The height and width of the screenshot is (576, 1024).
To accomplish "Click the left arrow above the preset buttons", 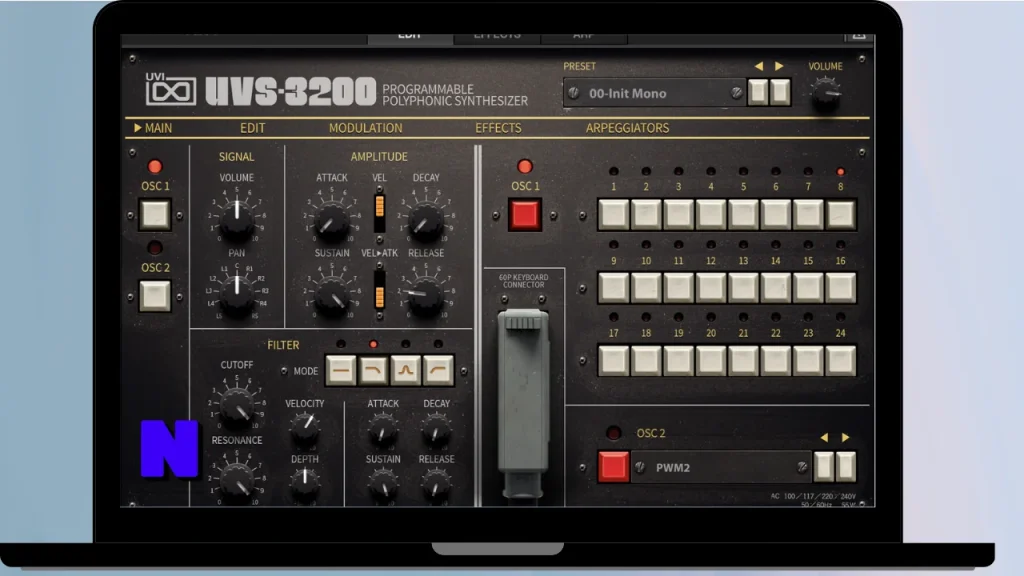I will (x=759, y=66).
